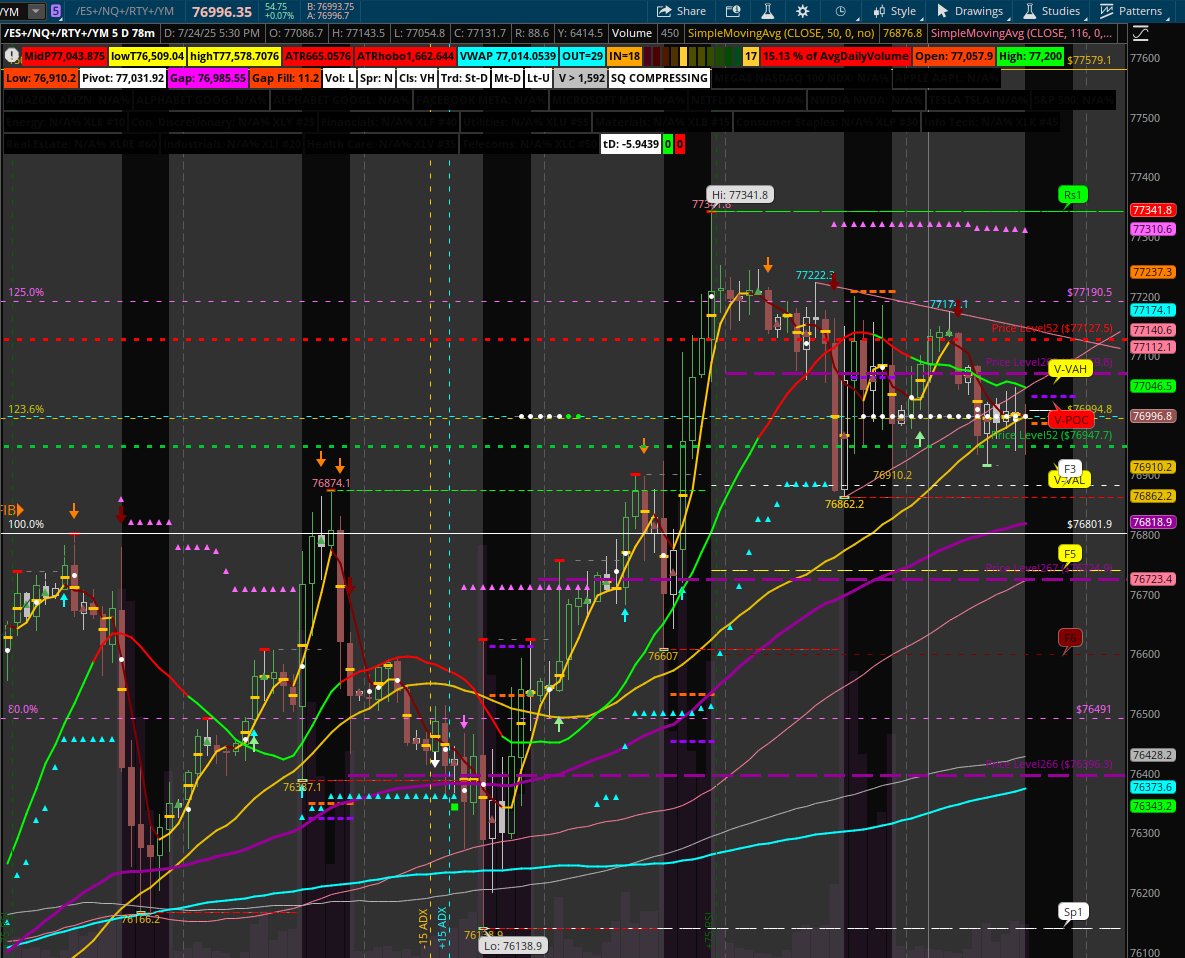The height and width of the screenshot is (958, 1185).
Task: Open the Patterns menu
Action: point(1131,11)
